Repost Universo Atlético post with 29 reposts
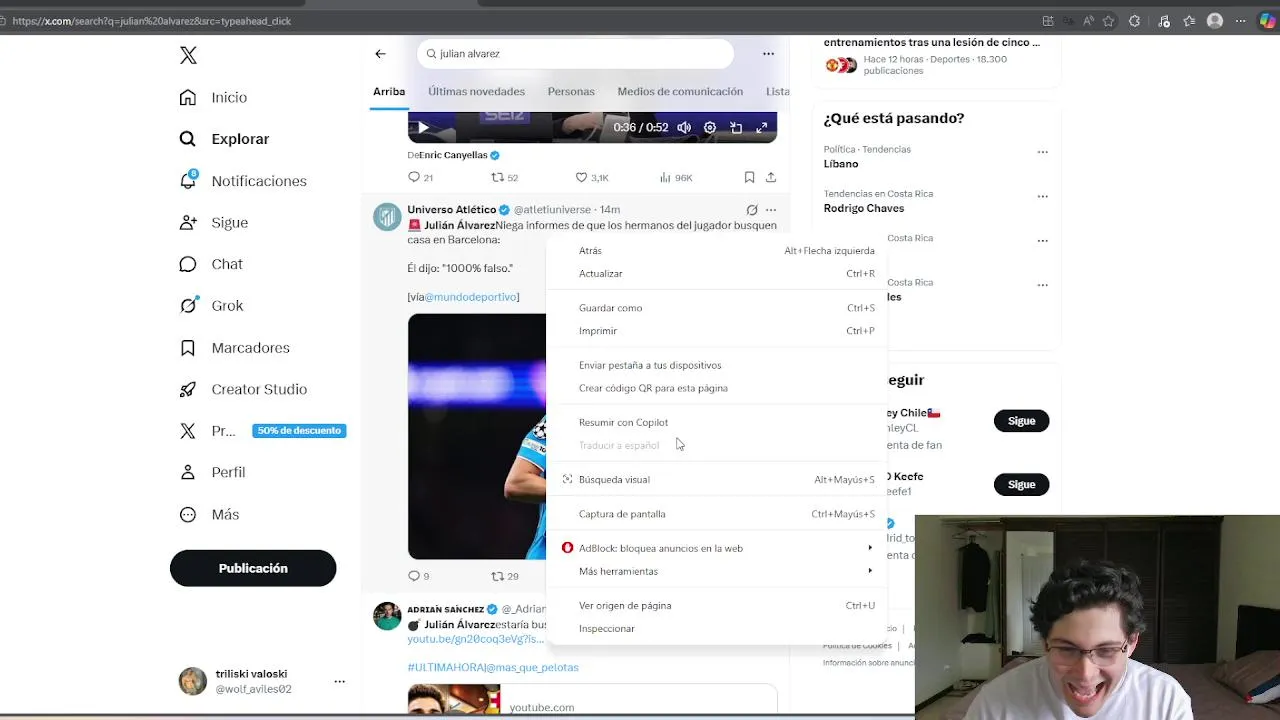This screenshot has height=720, width=1280. (504, 576)
